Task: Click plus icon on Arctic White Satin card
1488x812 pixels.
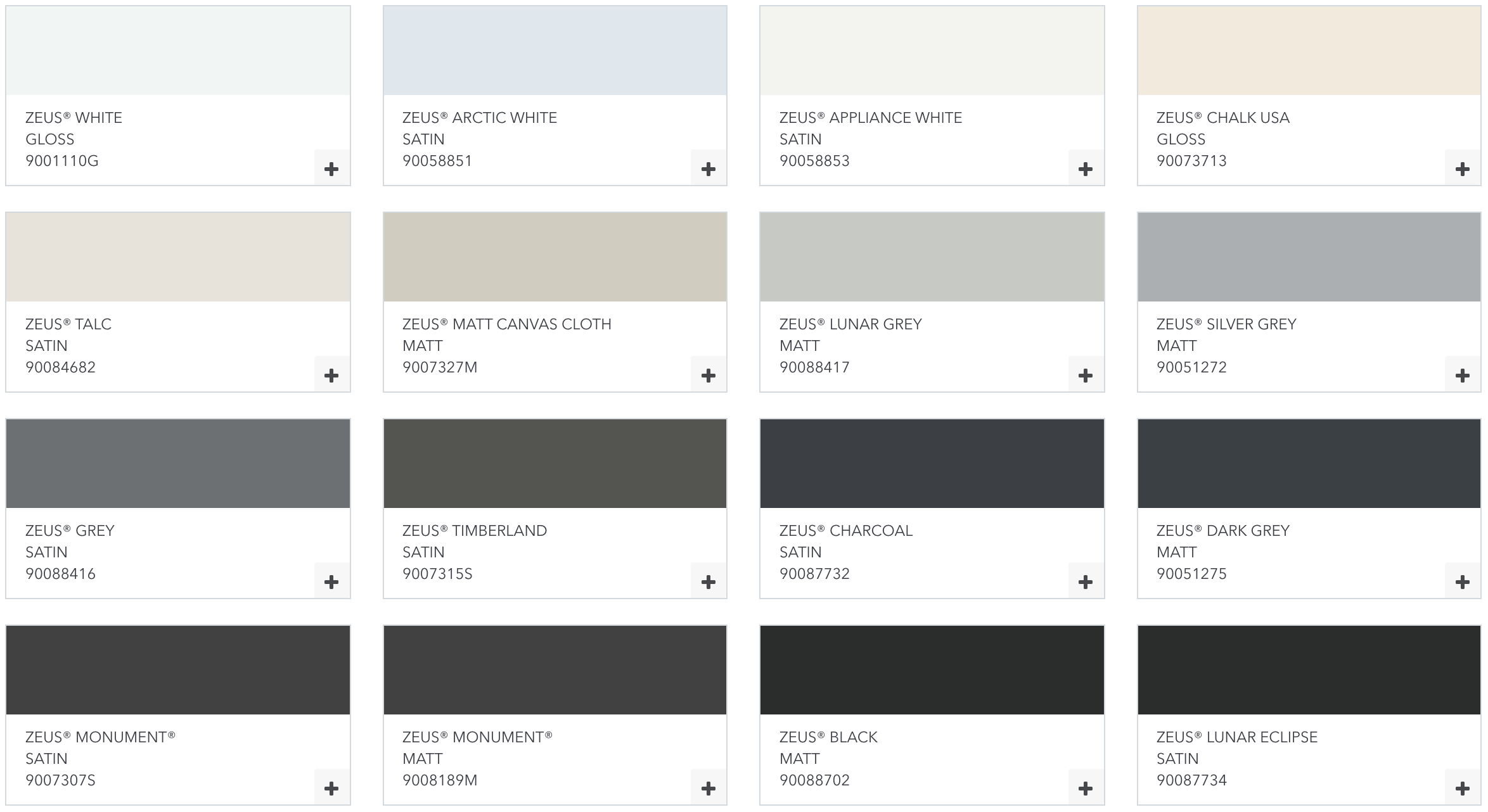Action: [709, 168]
